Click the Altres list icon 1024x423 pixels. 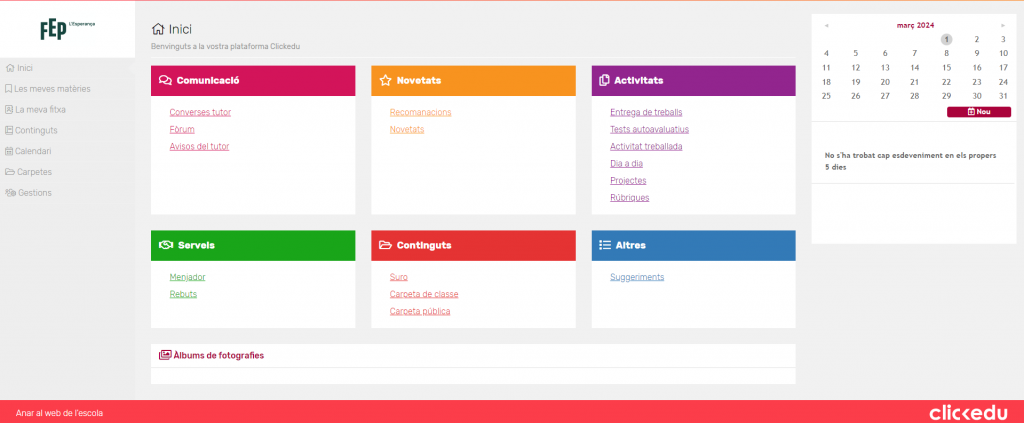coord(604,245)
